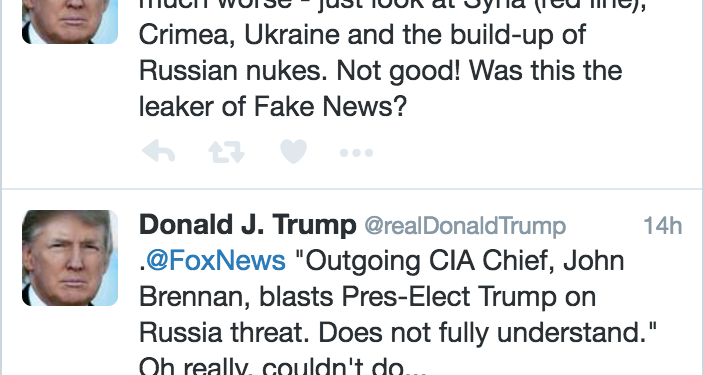Click the cut-off 'much worse - just look' top line
Viewport: 704px width, 375px height.
(x=393, y=6)
